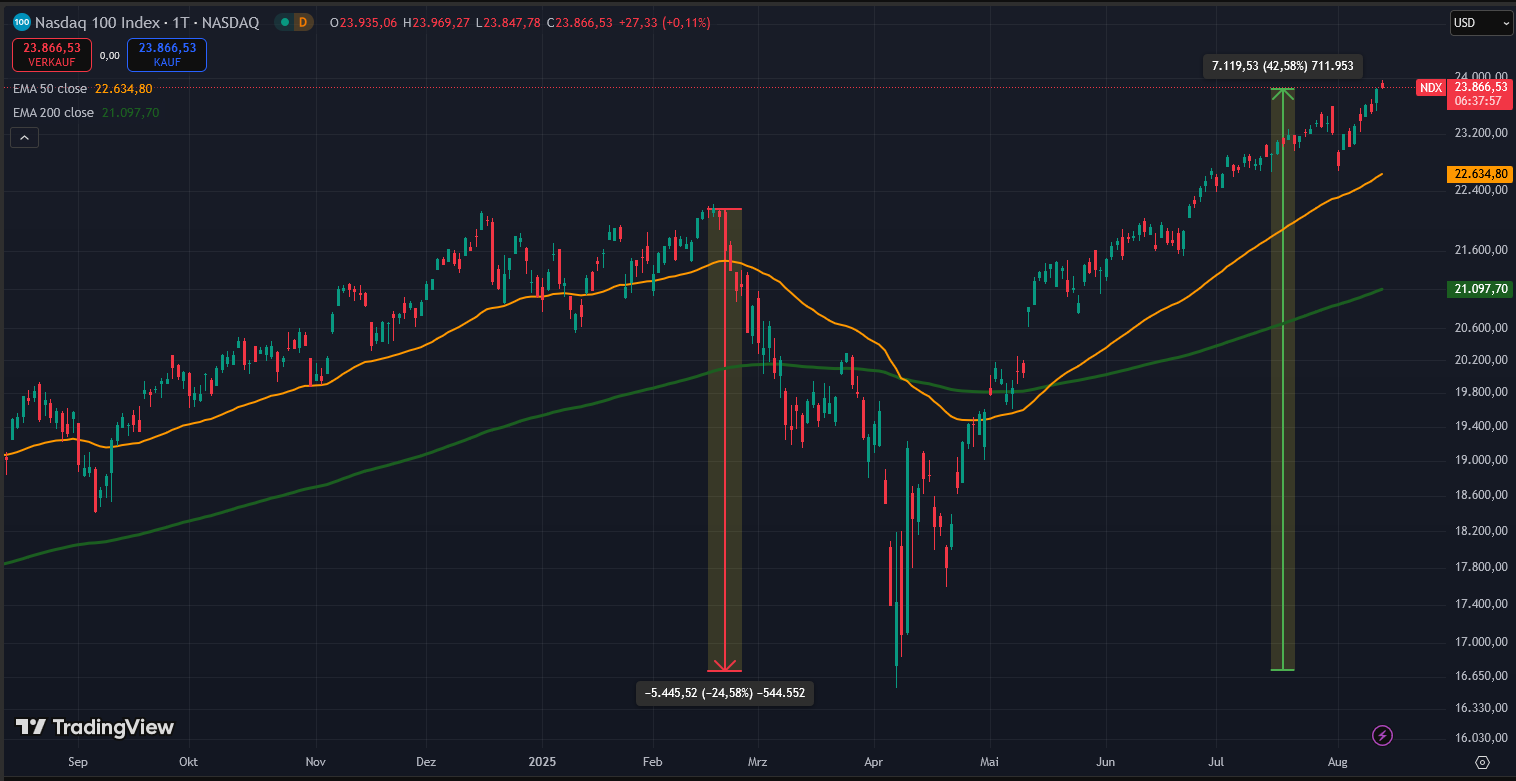Click the orange 22.634,80 price axis label

pos(1480,174)
